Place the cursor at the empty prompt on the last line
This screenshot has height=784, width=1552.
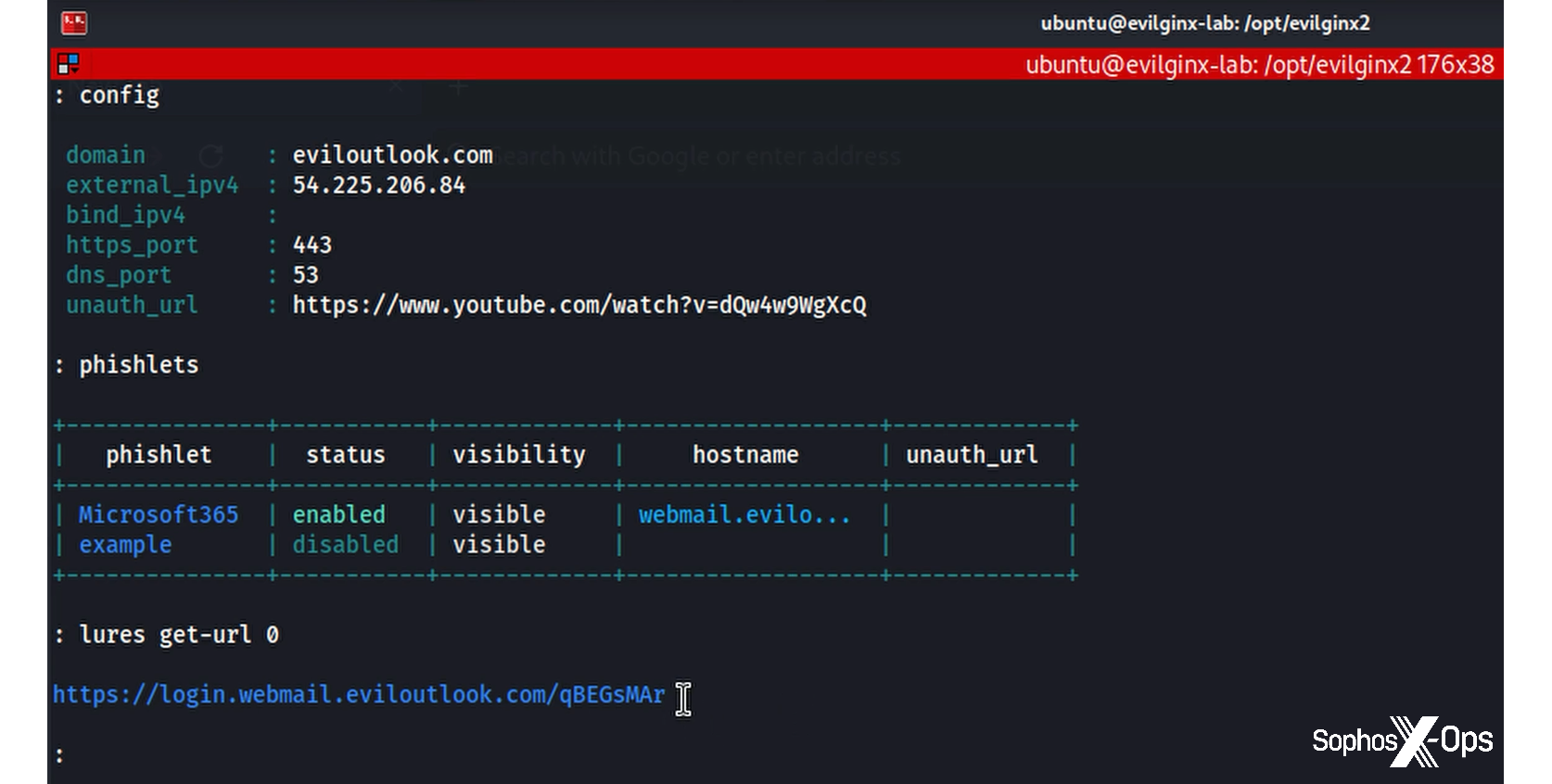coord(60,755)
